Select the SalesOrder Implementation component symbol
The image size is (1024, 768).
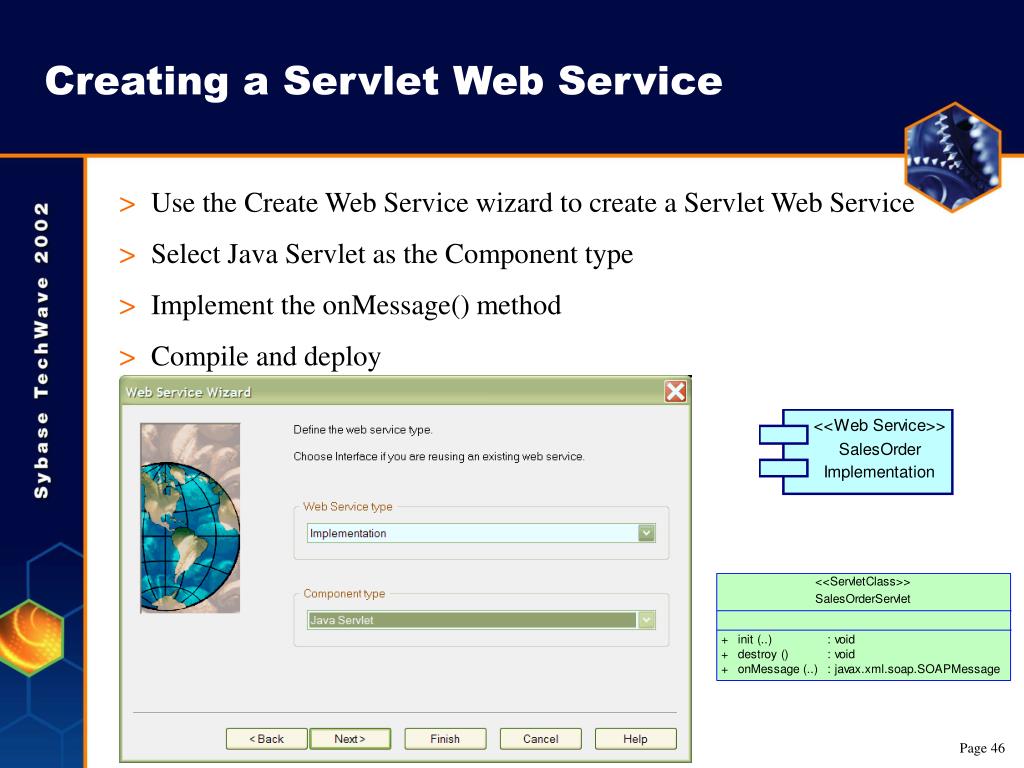click(856, 452)
